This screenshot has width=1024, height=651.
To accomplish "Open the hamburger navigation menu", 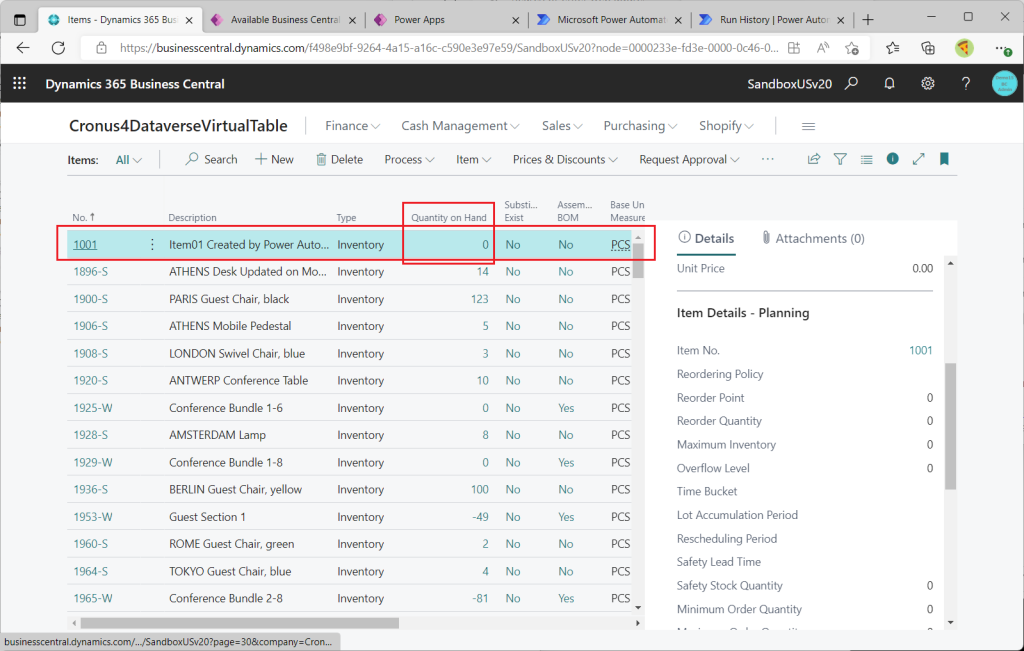I will click(x=808, y=126).
